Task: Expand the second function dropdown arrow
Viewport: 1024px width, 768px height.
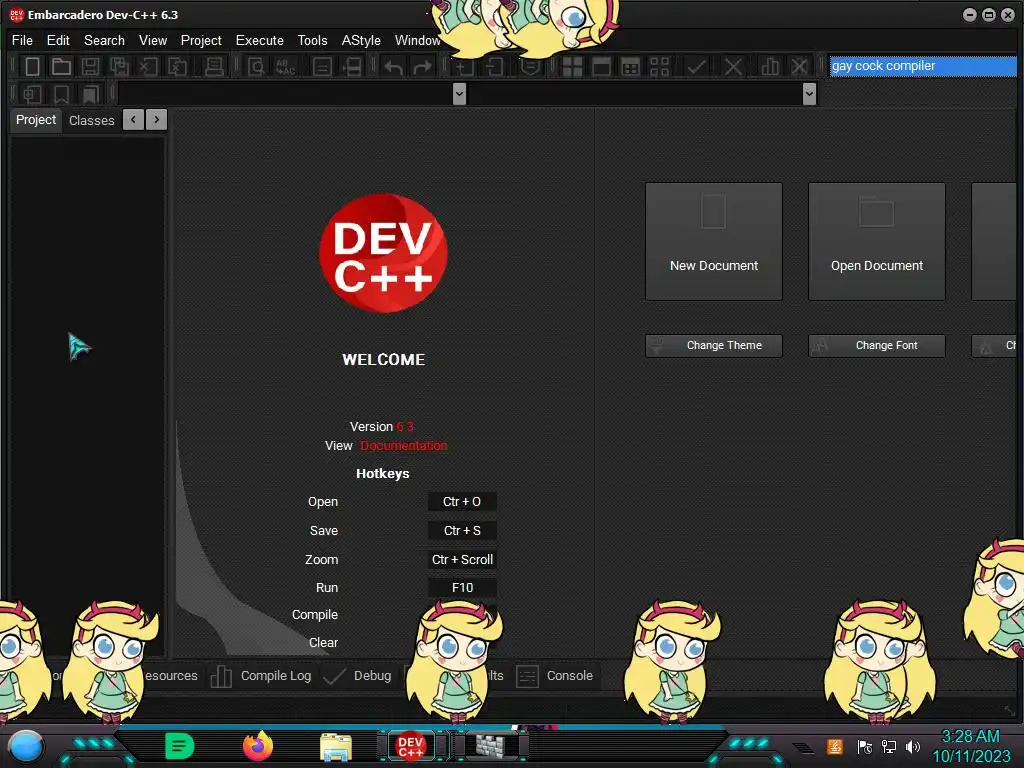Action: pos(809,94)
